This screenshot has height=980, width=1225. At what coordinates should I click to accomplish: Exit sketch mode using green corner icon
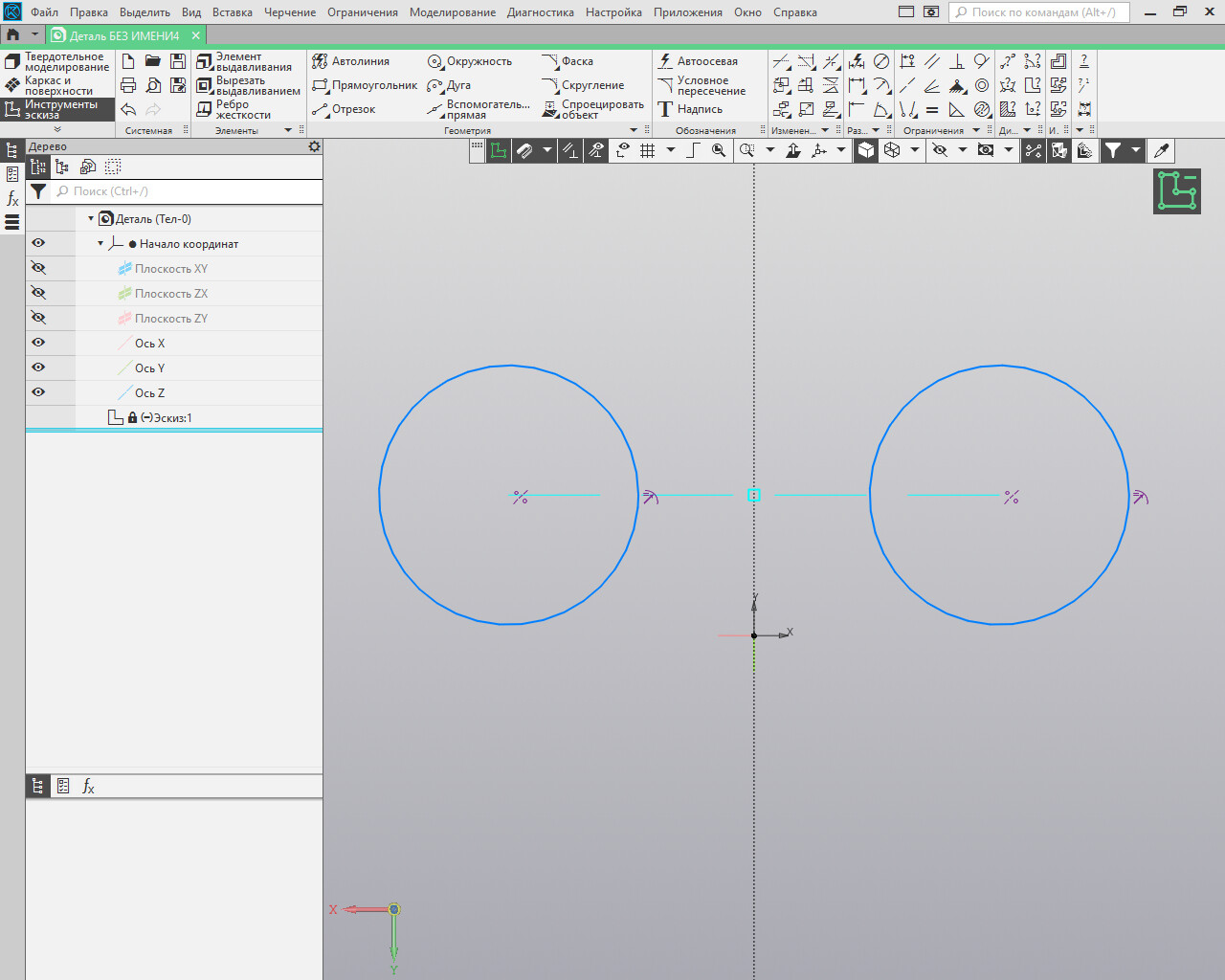[1176, 190]
